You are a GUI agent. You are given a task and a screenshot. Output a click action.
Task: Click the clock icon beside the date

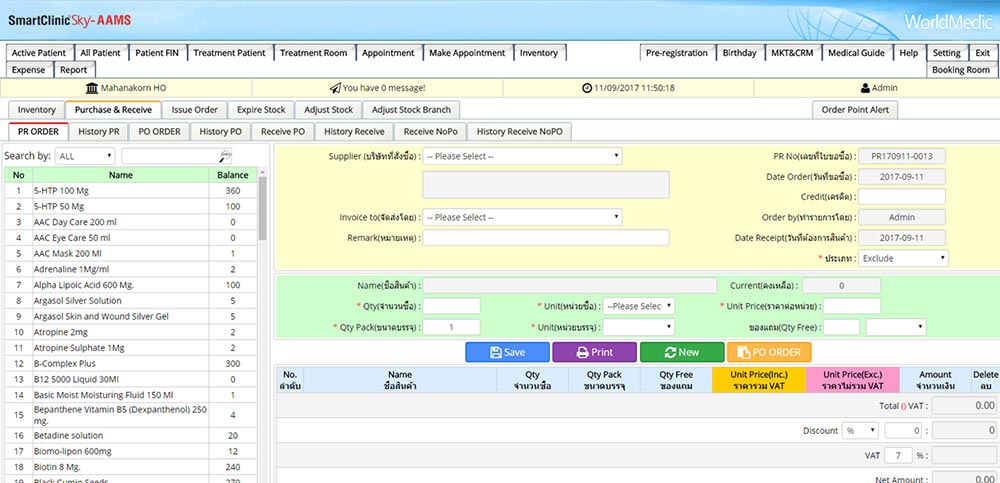(x=587, y=88)
